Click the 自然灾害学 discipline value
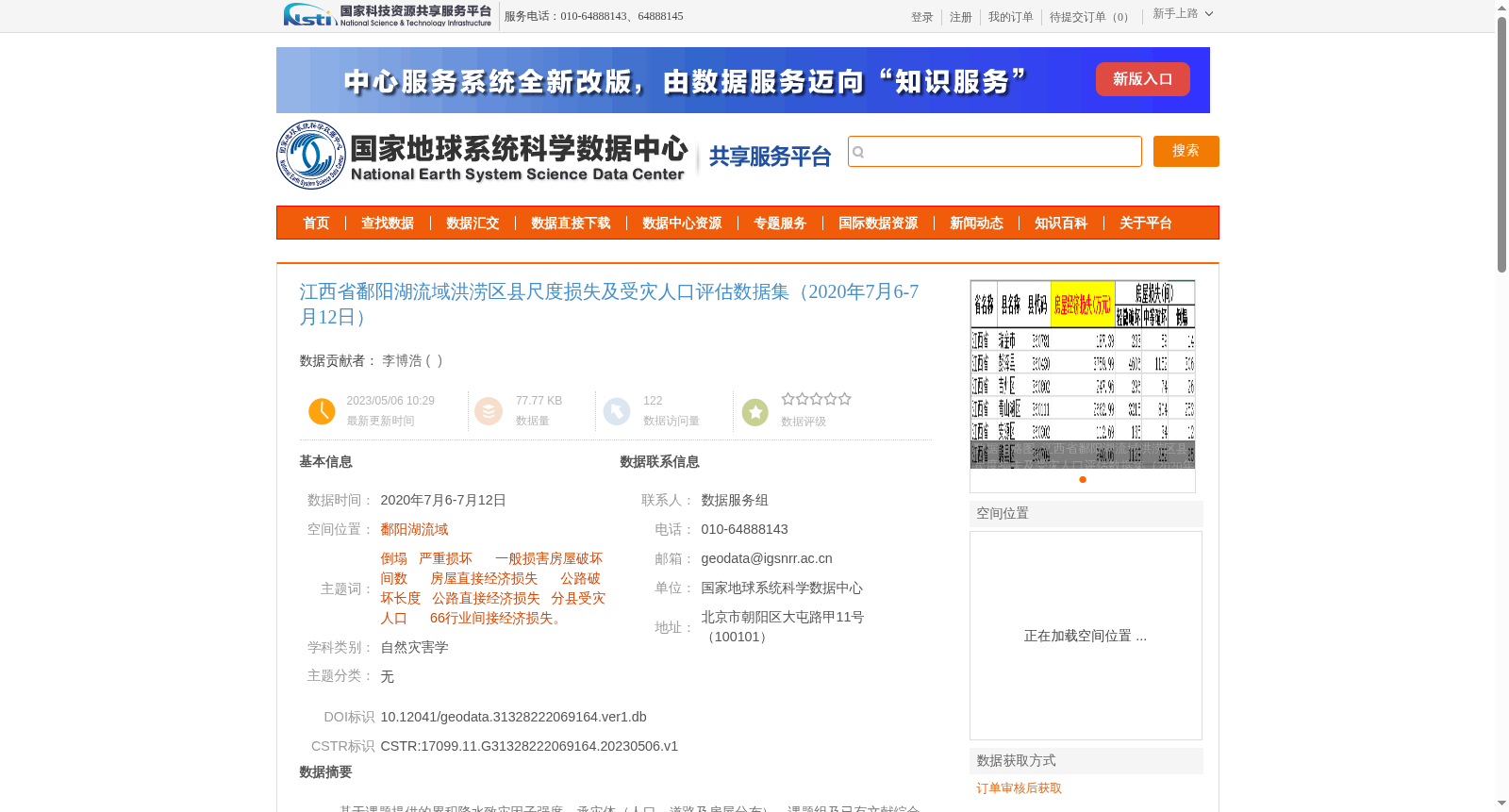 tap(414, 647)
